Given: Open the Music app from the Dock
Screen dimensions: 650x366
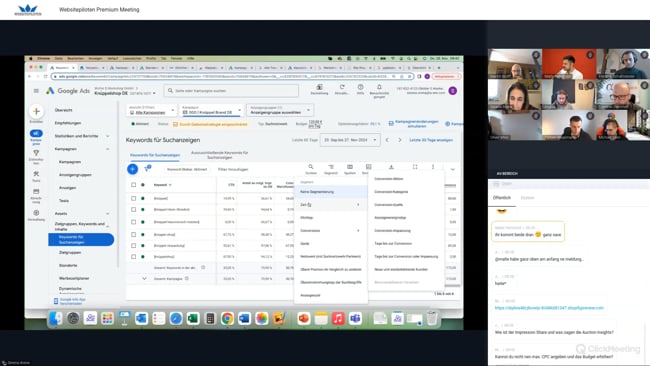Looking at the screenshot, I should [x=338, y=318].
